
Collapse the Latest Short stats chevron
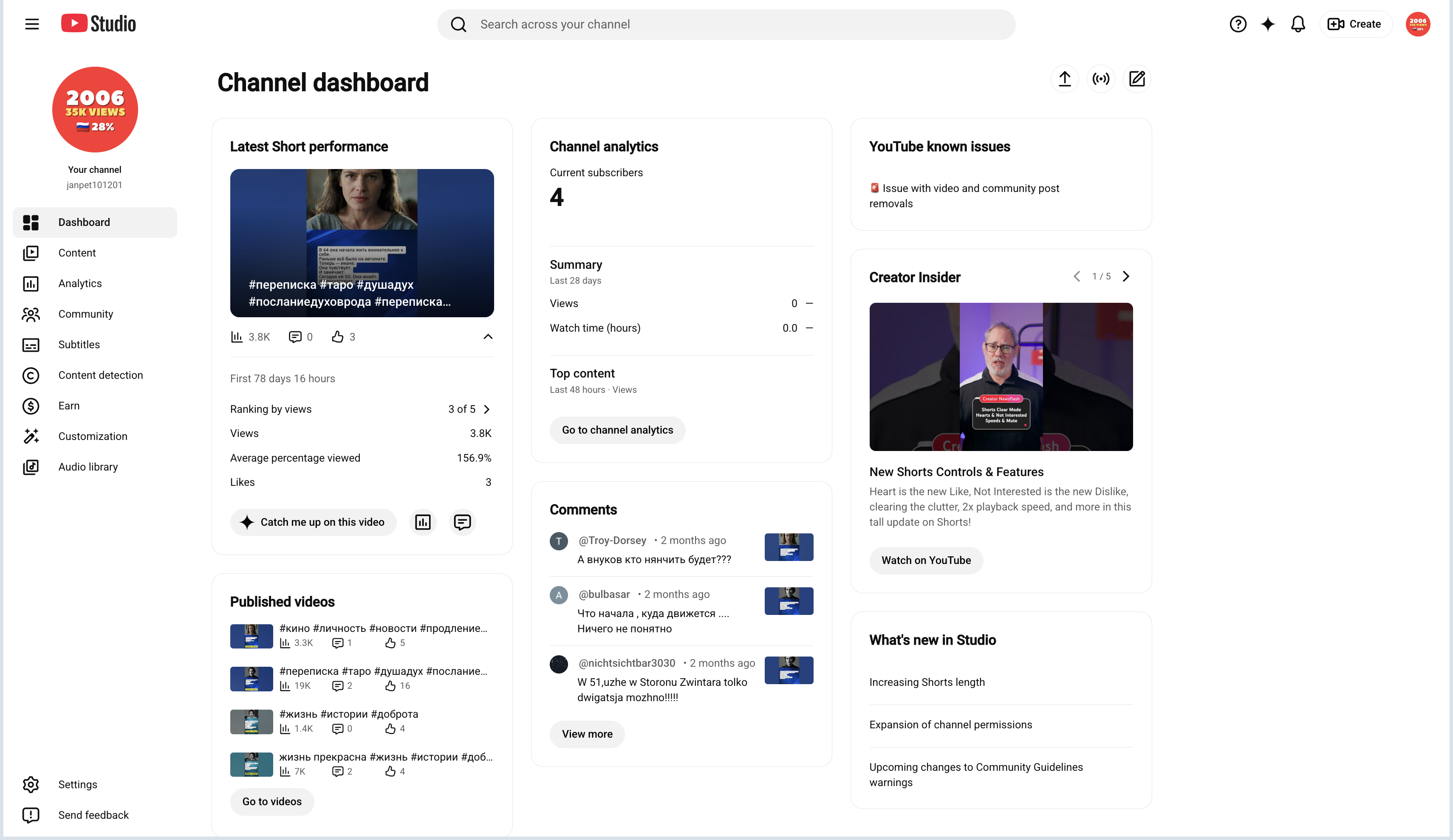(488, 337)
